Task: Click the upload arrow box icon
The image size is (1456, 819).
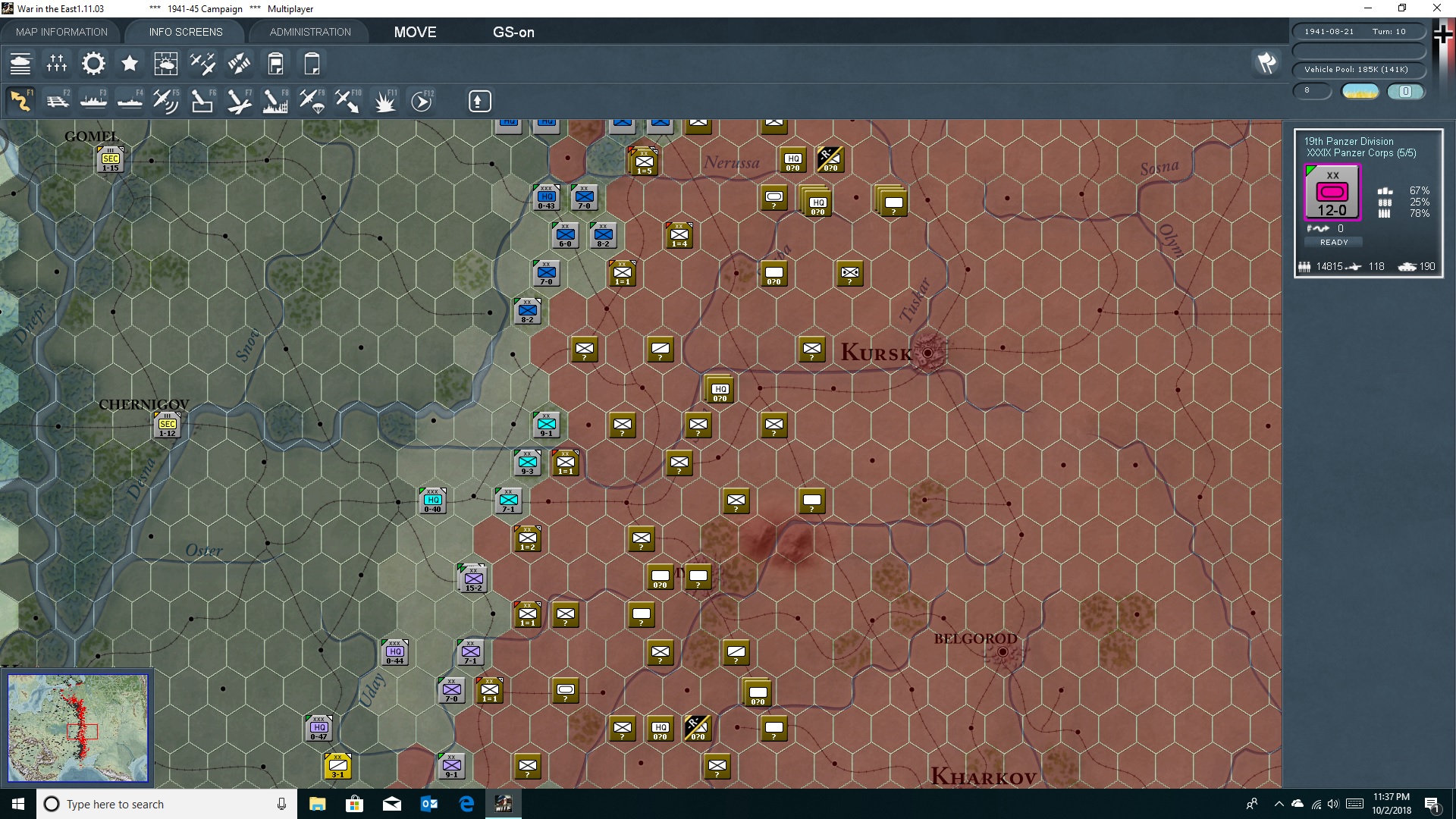Action: tap(479, 101)
